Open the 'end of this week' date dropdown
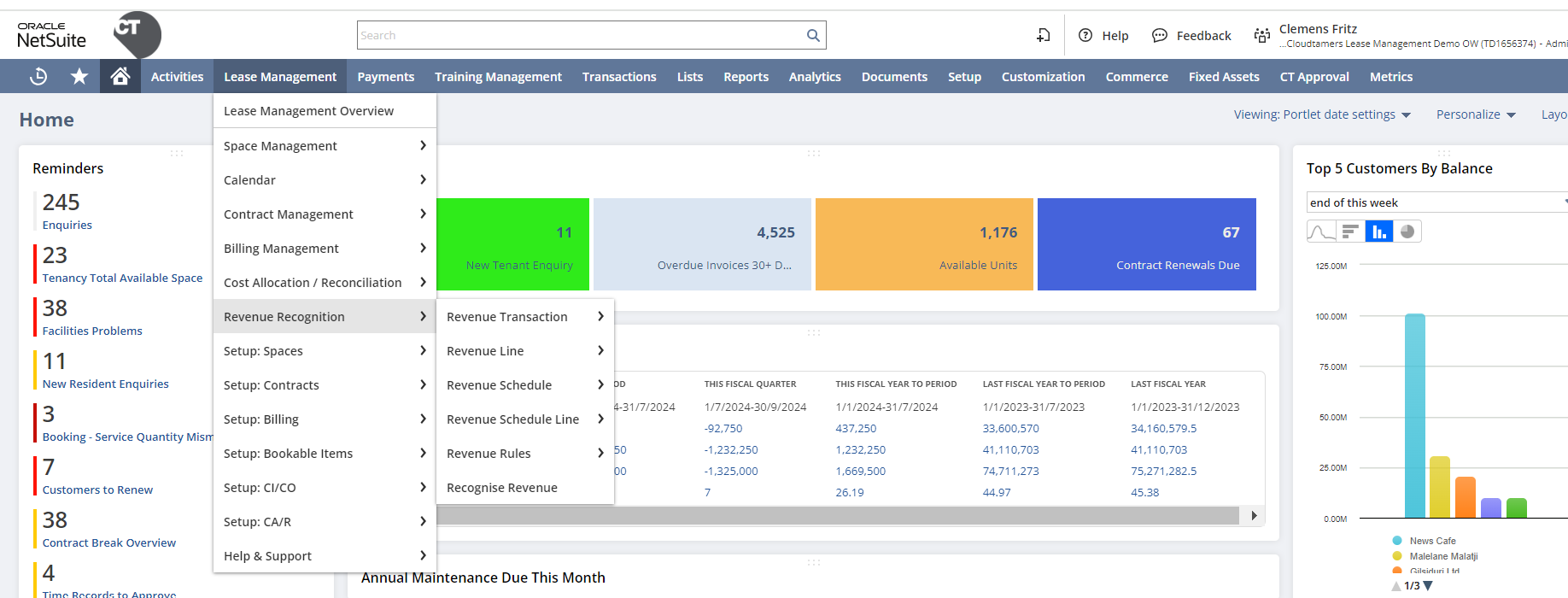1568x598 pixels. coord(1436,202)
